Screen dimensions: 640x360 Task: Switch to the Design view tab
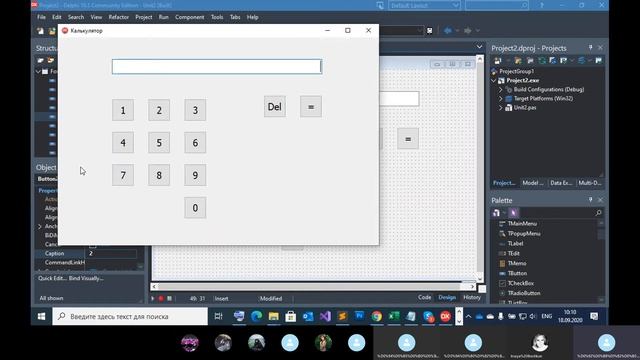click(447, 298)
